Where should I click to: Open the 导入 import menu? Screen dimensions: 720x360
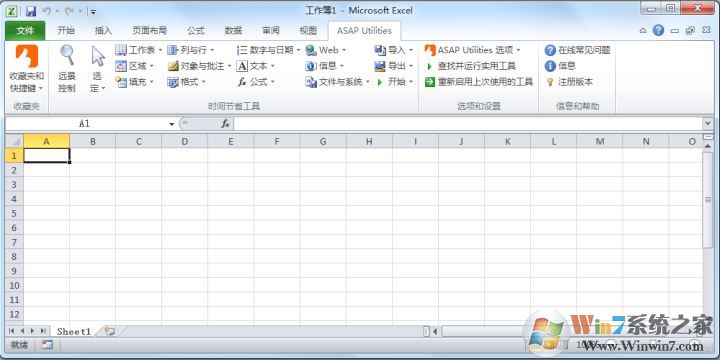[x=394, y=50]
